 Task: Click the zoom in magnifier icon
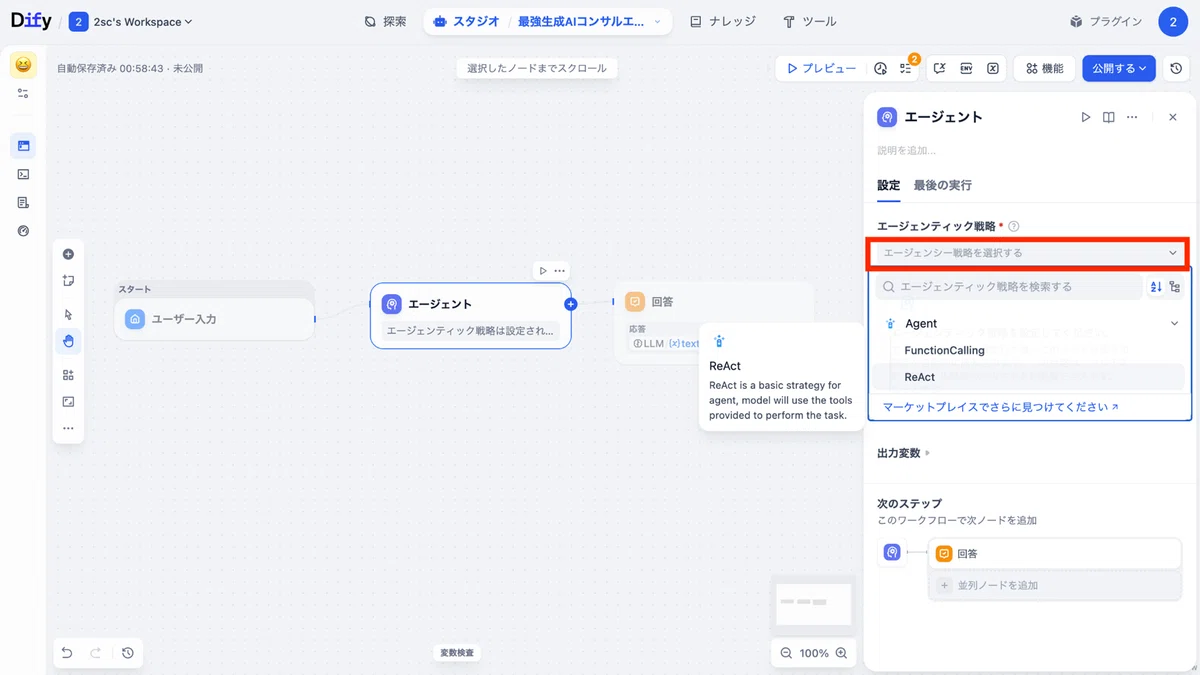[x=842, y=653]
